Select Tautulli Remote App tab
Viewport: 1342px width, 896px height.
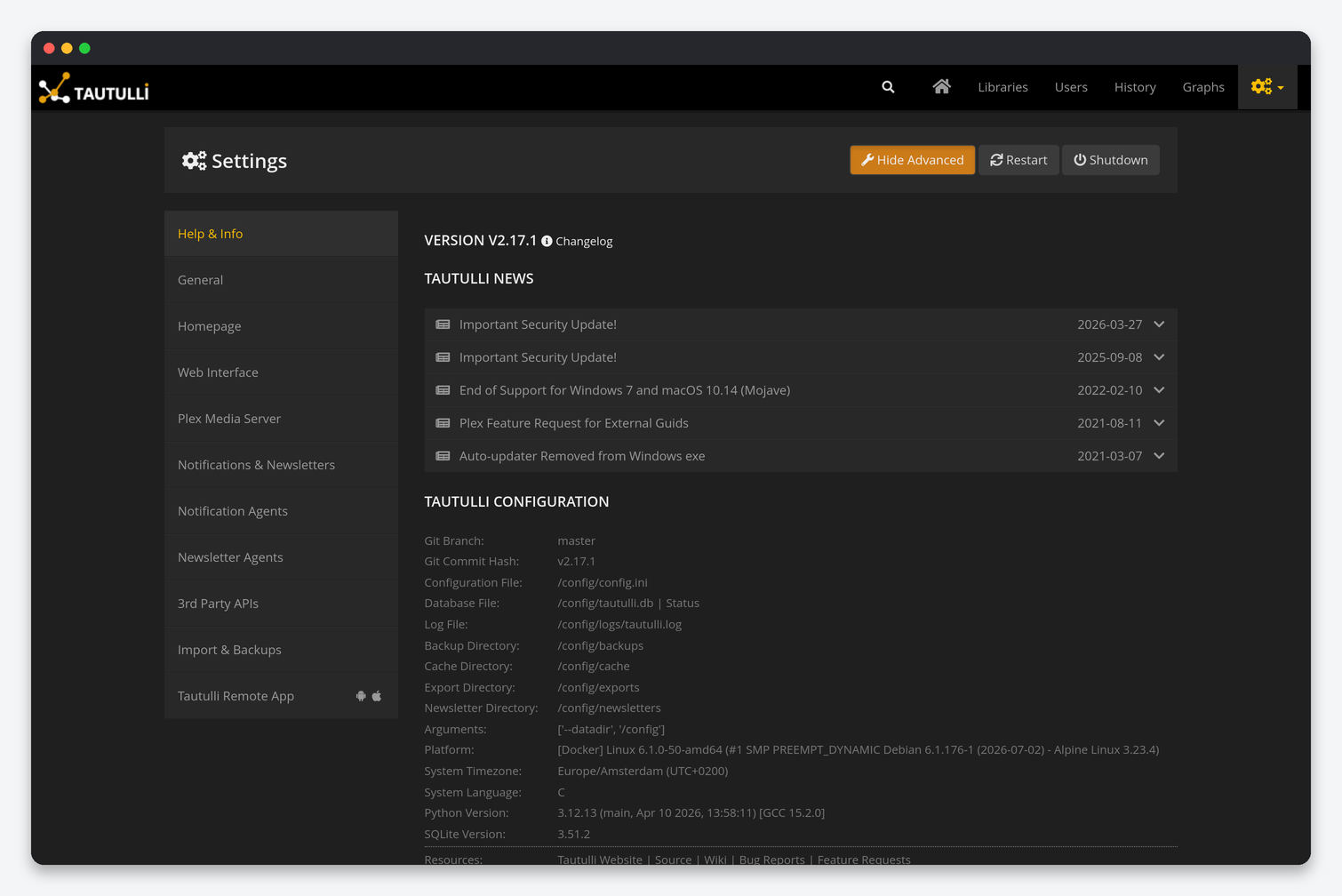click(281, 696)
